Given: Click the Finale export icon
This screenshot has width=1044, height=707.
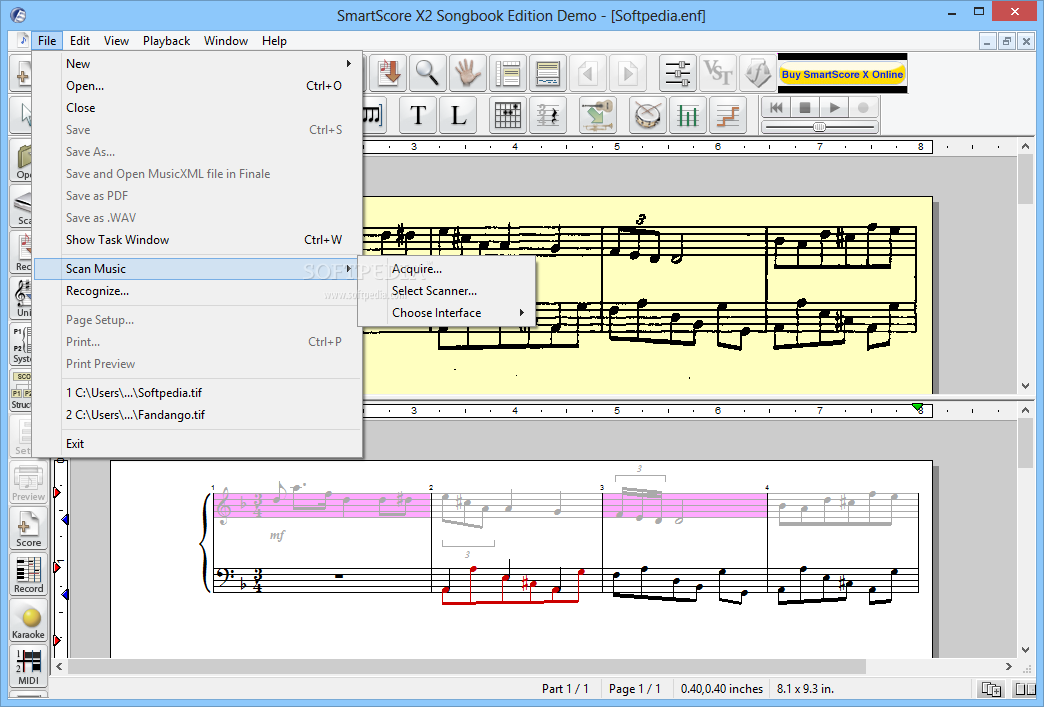Looking at the screenshot, I should 758,73.
